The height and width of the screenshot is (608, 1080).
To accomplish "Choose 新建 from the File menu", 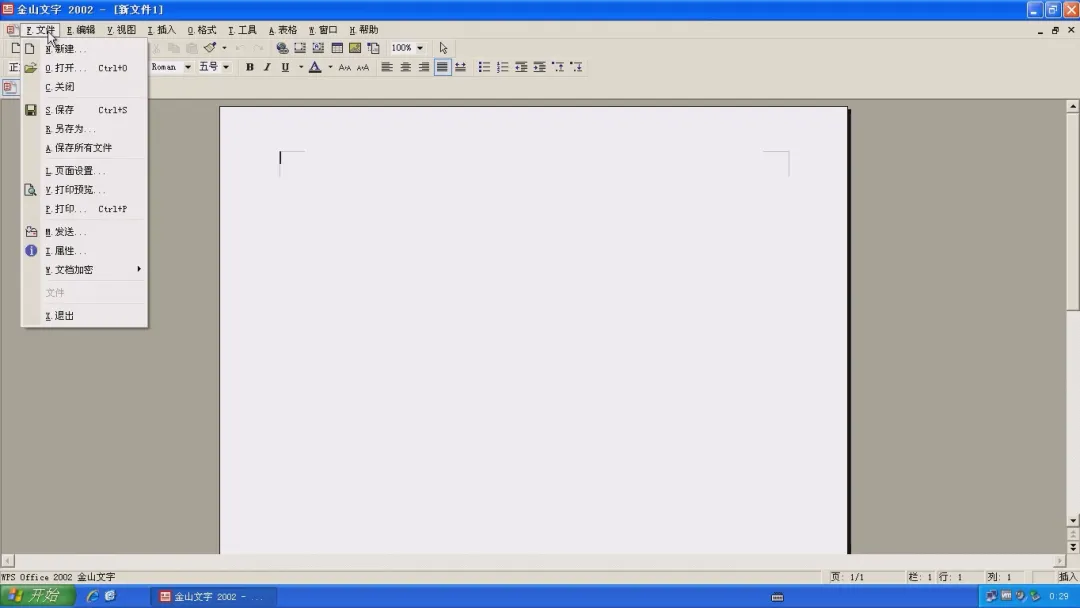I will tap(85, 49).
